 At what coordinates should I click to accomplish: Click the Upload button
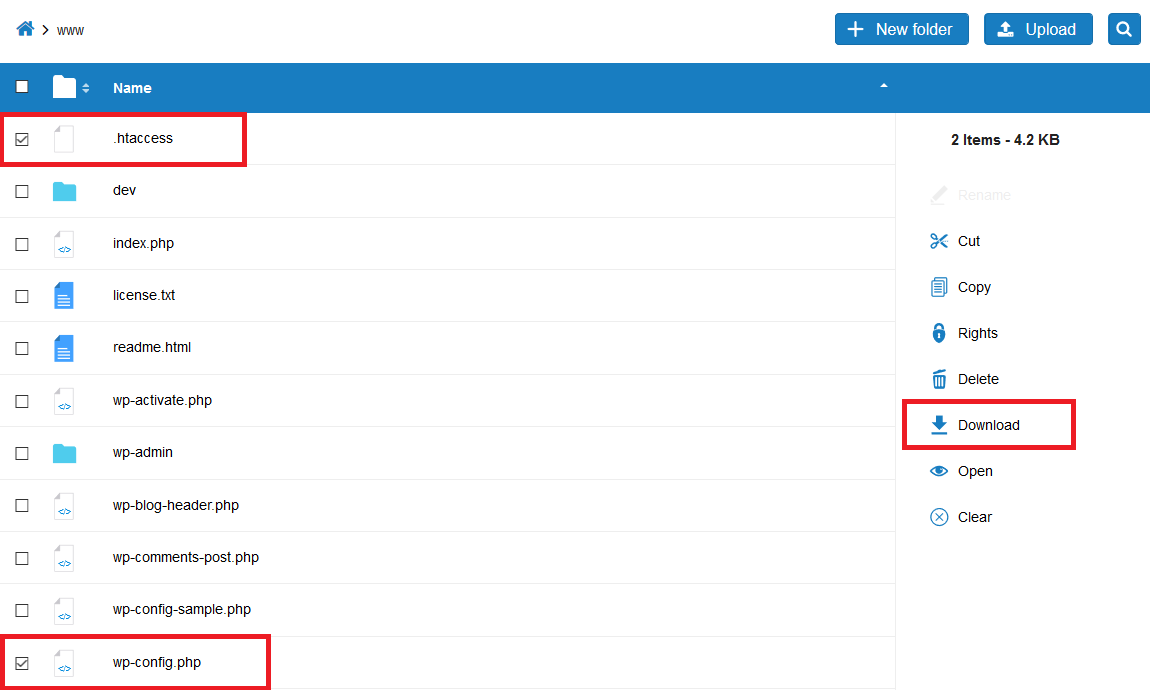point(1038,29)
